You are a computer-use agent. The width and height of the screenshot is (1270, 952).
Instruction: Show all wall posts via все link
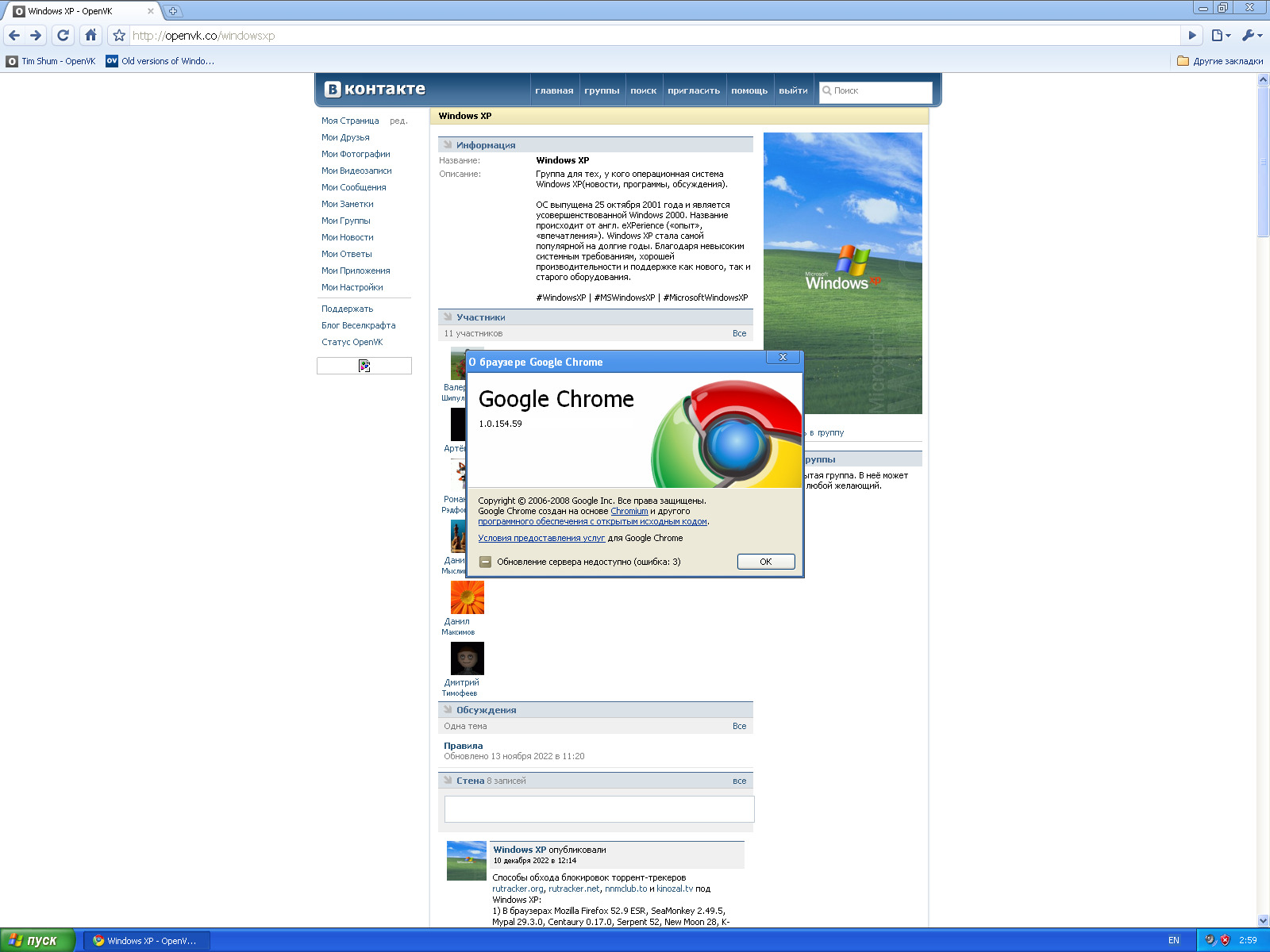pos(739,781)
